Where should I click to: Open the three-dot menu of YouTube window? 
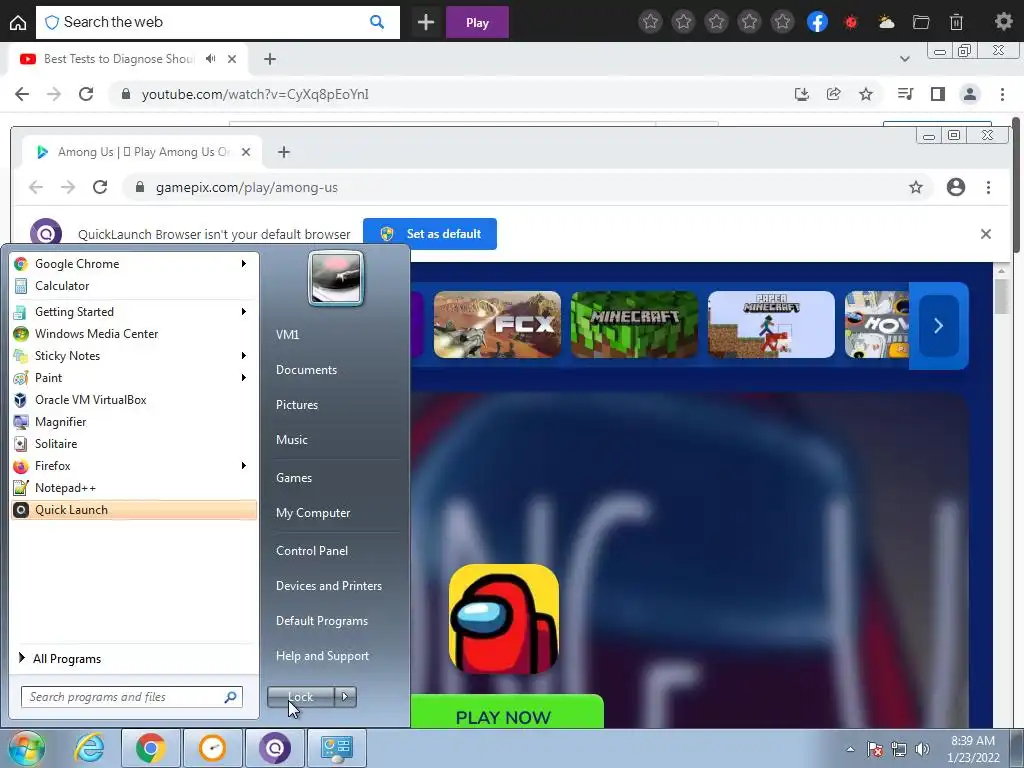(1002, 94)
